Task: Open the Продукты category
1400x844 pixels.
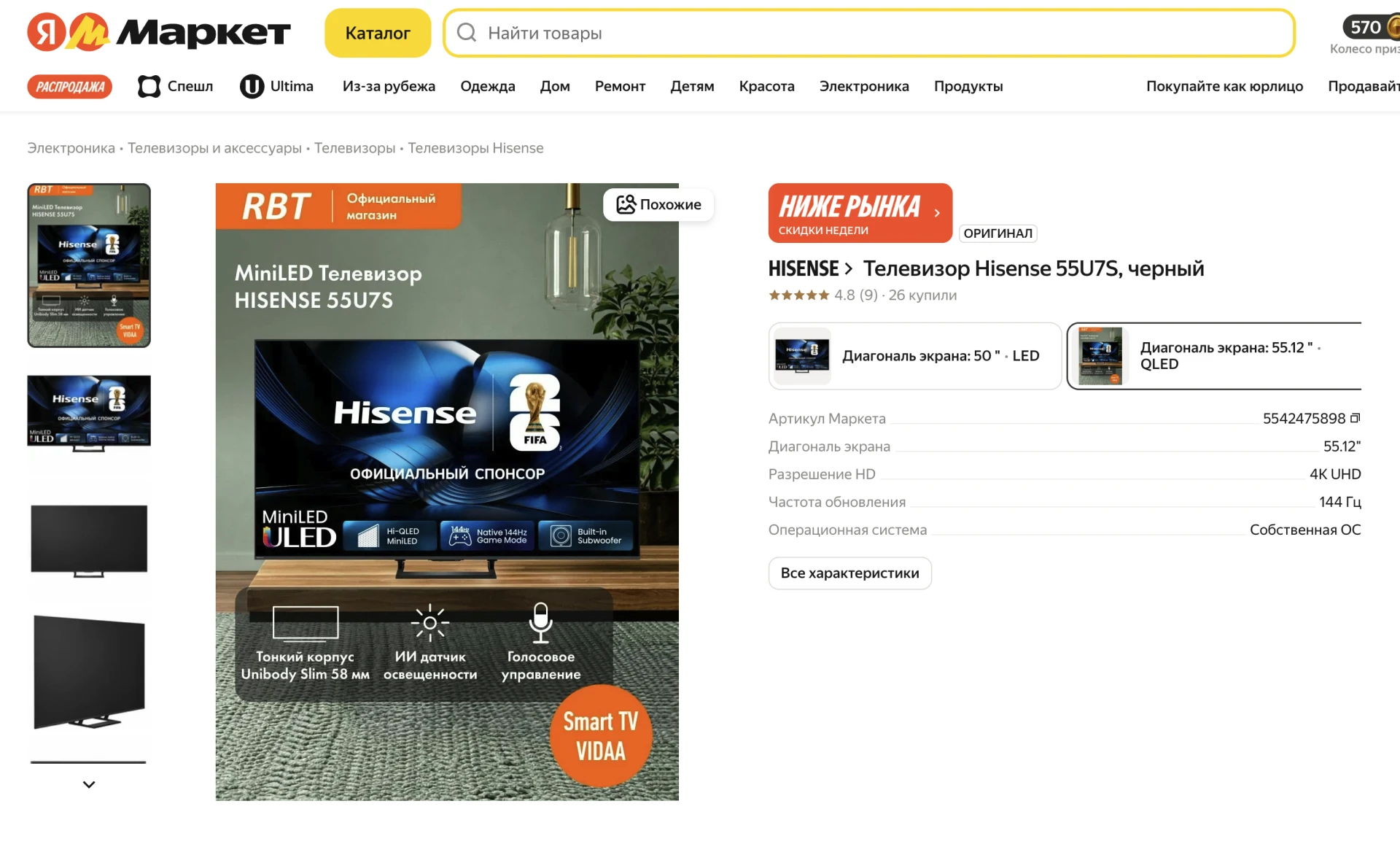Action: [968, 86]
